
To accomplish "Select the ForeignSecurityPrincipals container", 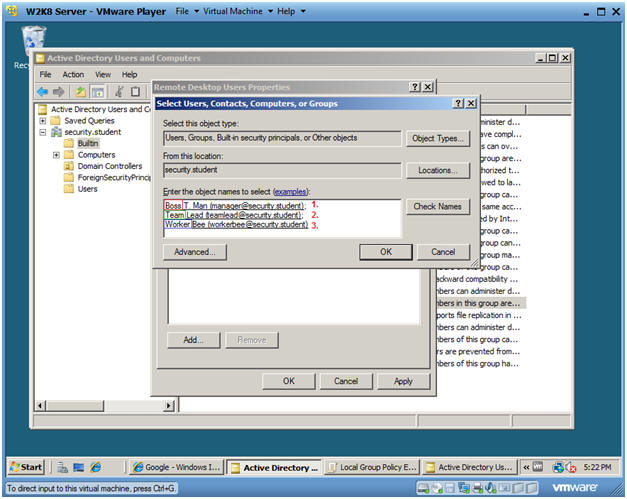I will coord(114,178).
